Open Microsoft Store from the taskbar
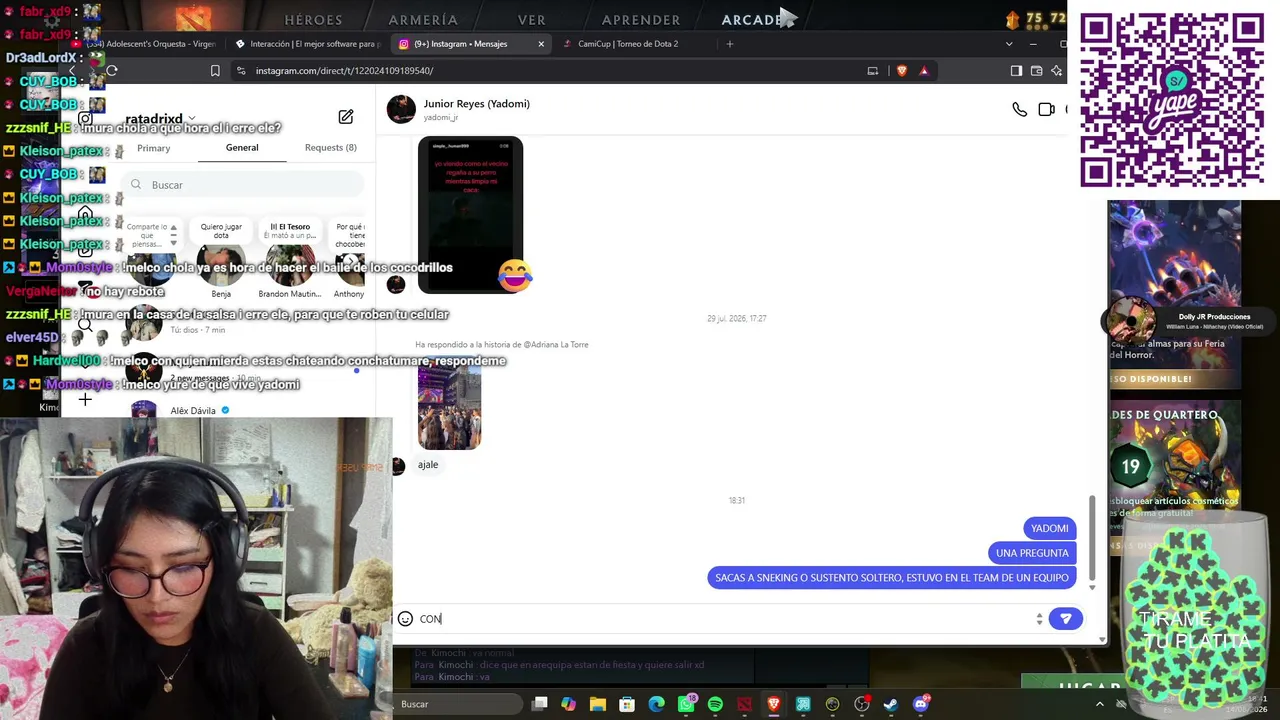Screen dimensions: 1280x720 point(627,704)
